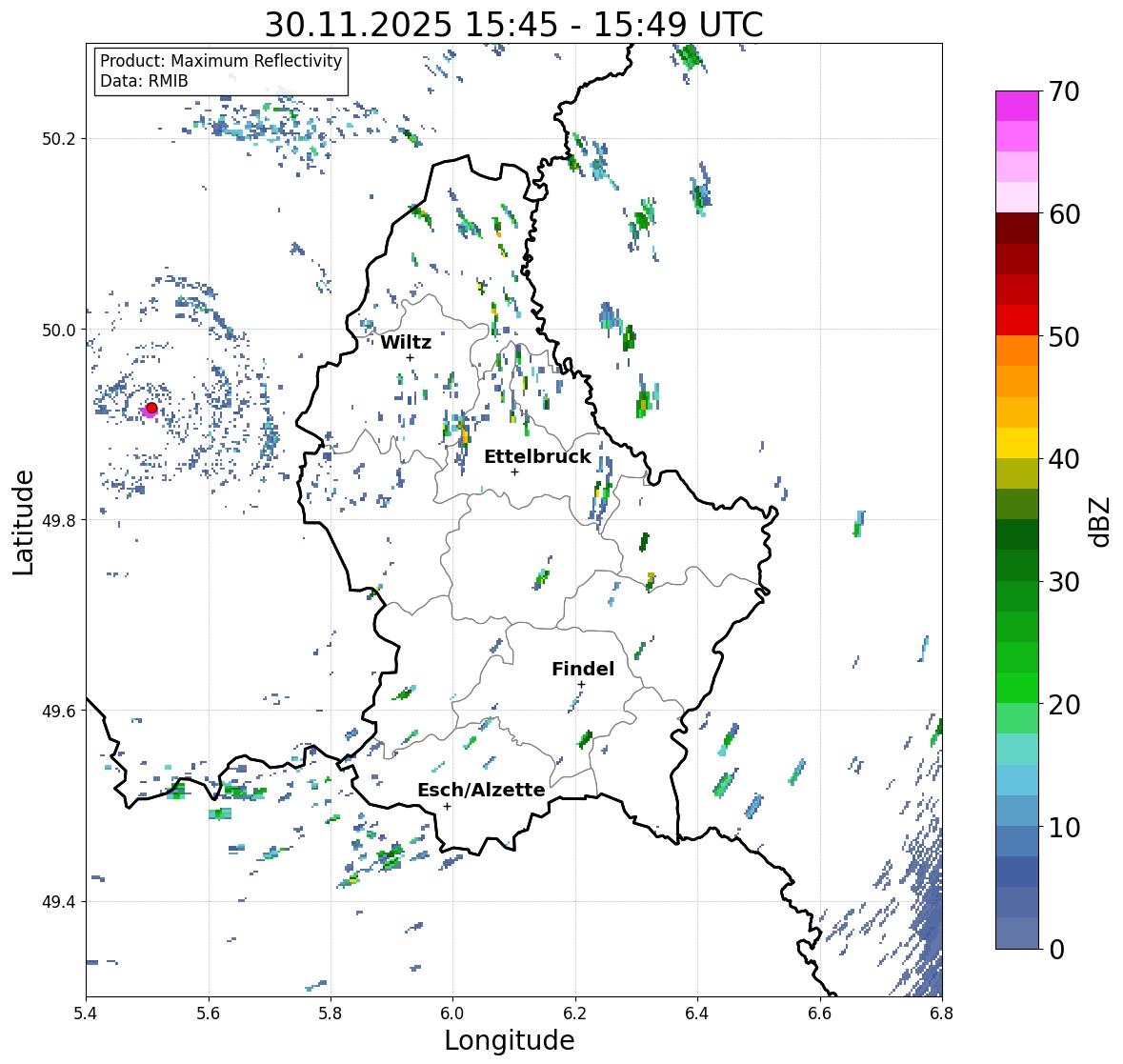The image size is (1123, 1064).
Task: Click the 50 tick on the colorbar
Action: pyautogui.click(x=1064, y=336)
